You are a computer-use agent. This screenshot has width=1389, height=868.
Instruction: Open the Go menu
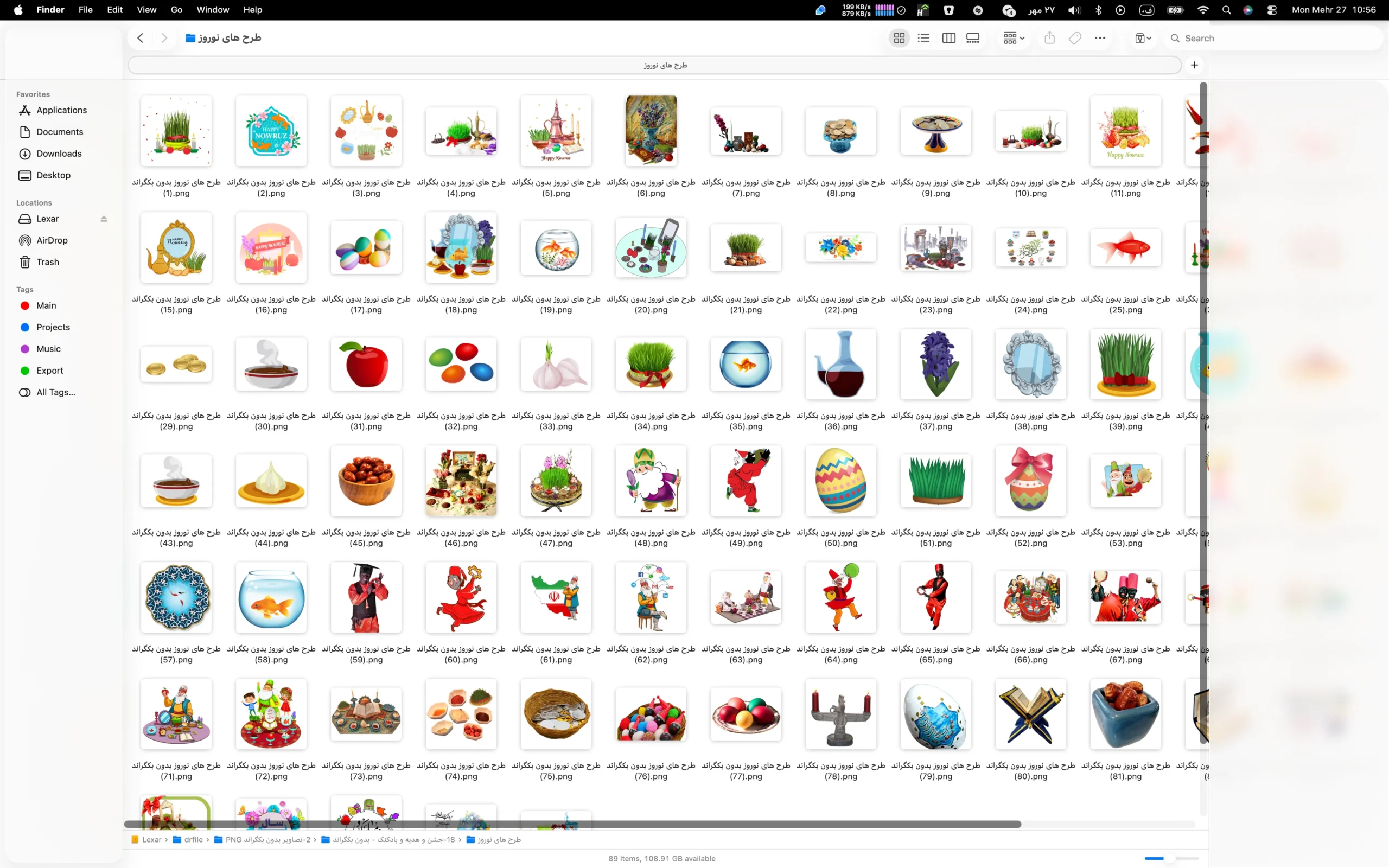coord(177,10)
